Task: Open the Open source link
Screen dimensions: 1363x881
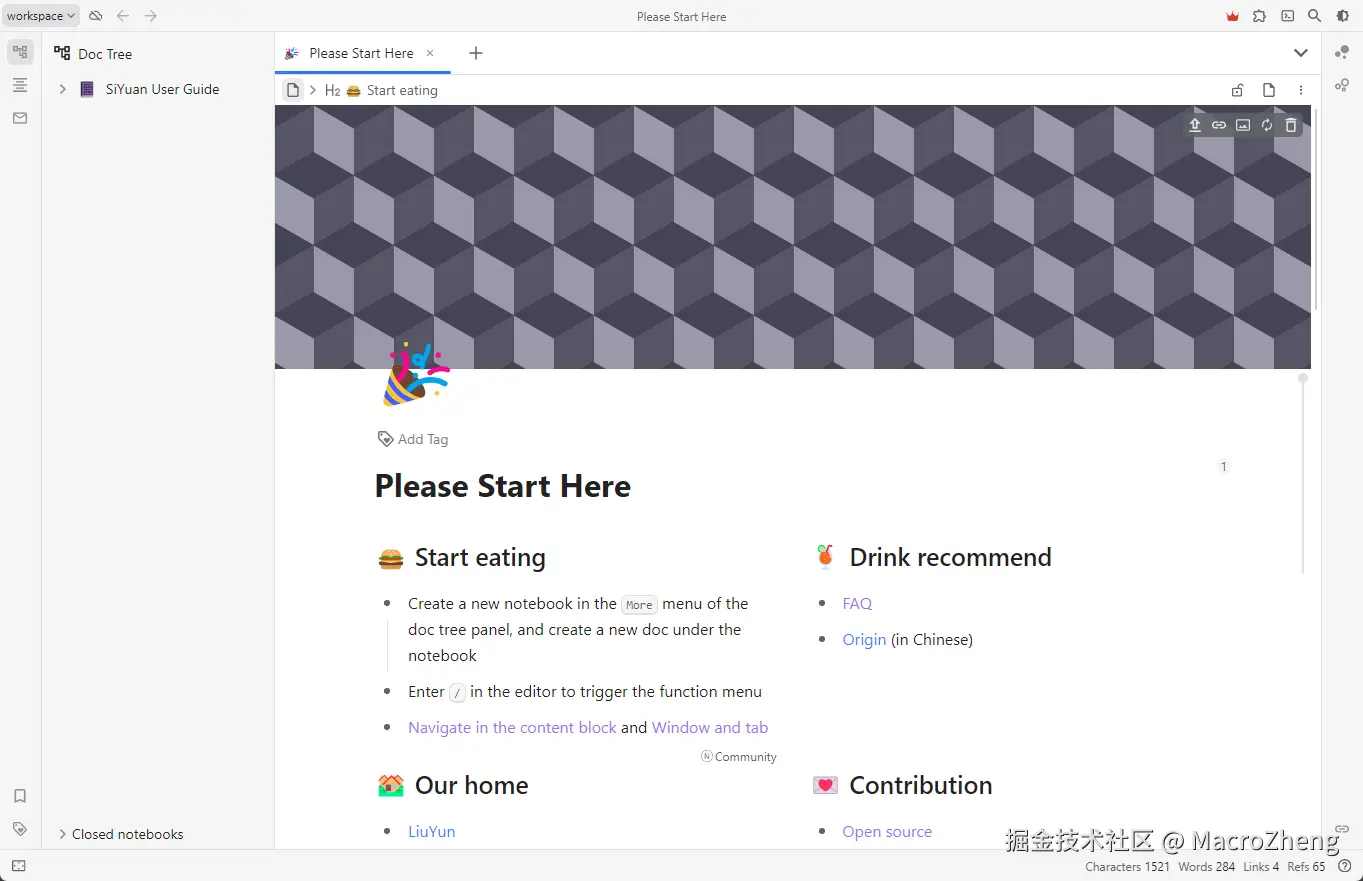Action: (x=887, y=831)
